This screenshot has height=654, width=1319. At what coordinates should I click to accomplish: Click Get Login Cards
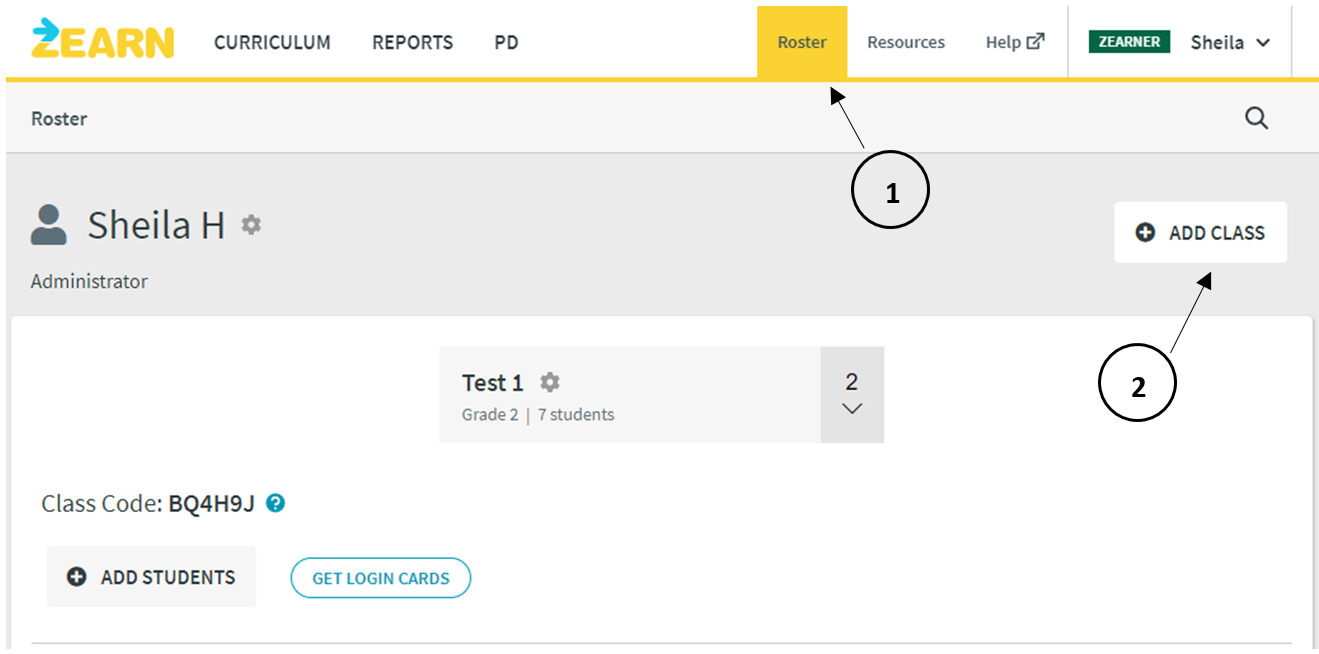click(381, 578)
